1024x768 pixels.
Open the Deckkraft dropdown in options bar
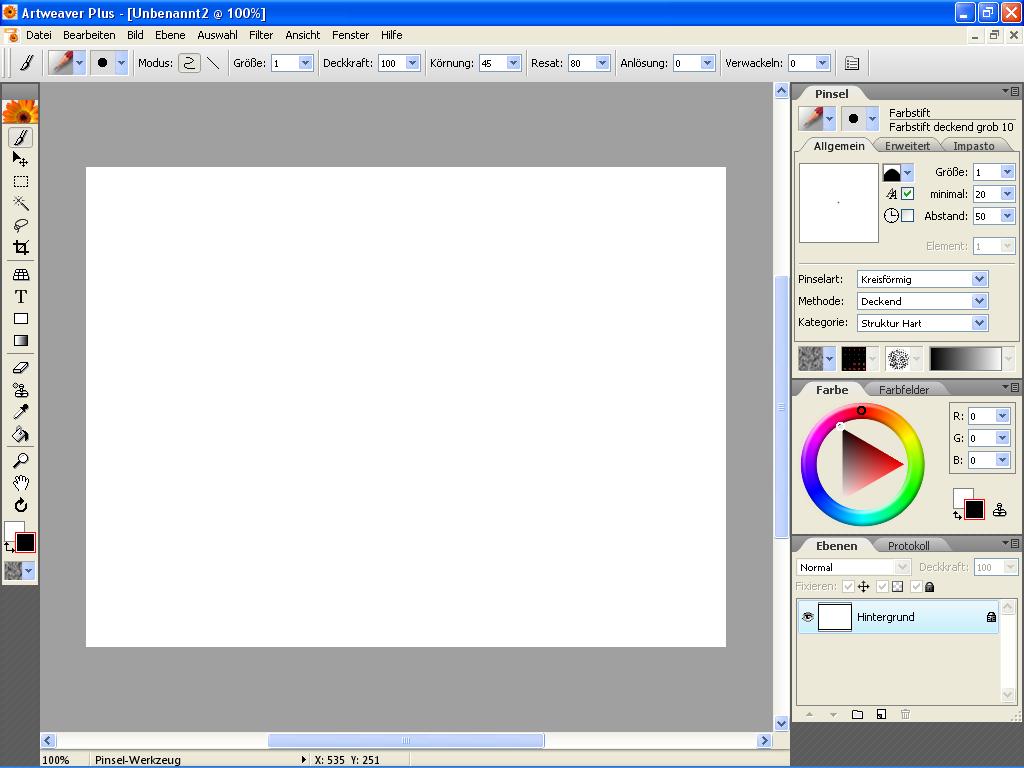(413, 63)
